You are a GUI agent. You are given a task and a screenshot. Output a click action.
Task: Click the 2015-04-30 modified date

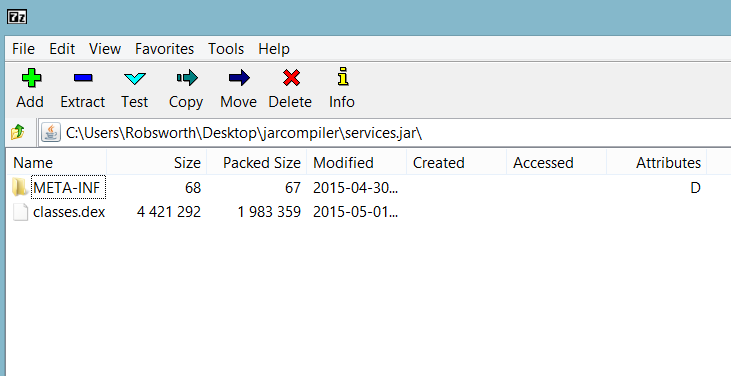[x=355, y=188]
